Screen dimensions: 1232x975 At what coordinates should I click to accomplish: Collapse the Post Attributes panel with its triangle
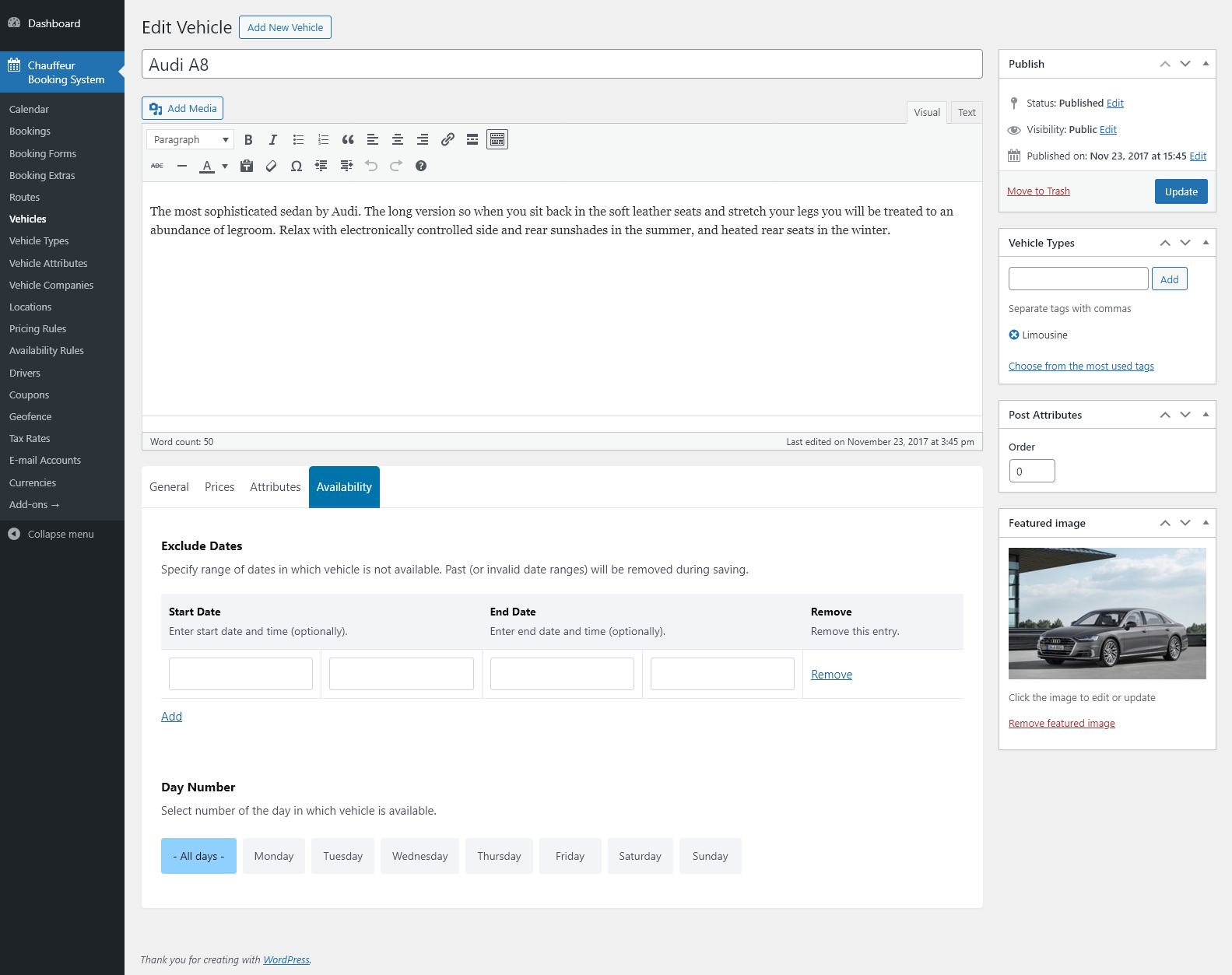(x=1206, y=415)
